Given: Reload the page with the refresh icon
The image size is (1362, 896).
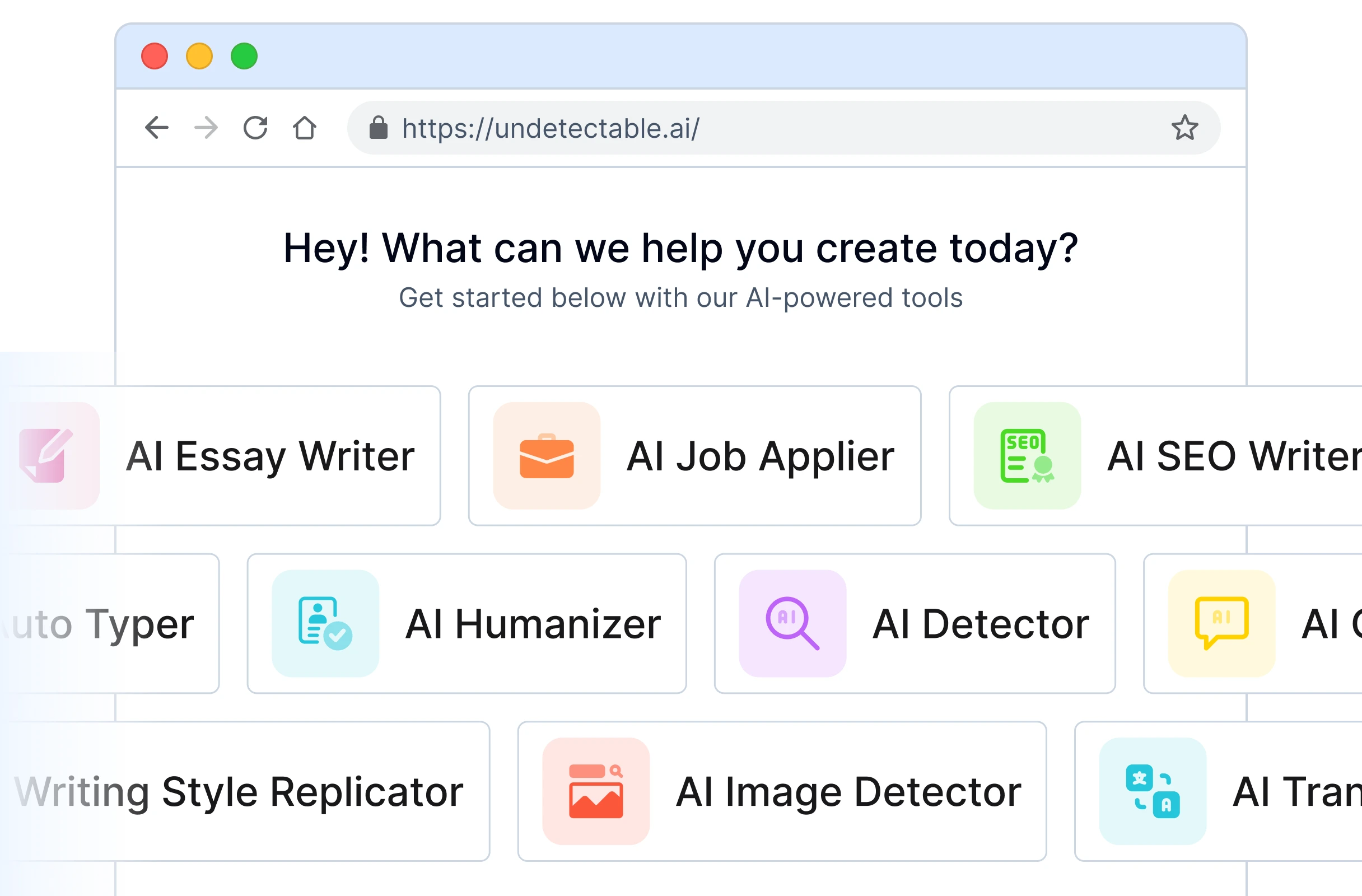Looking at the screenshot, I should 255,128.
